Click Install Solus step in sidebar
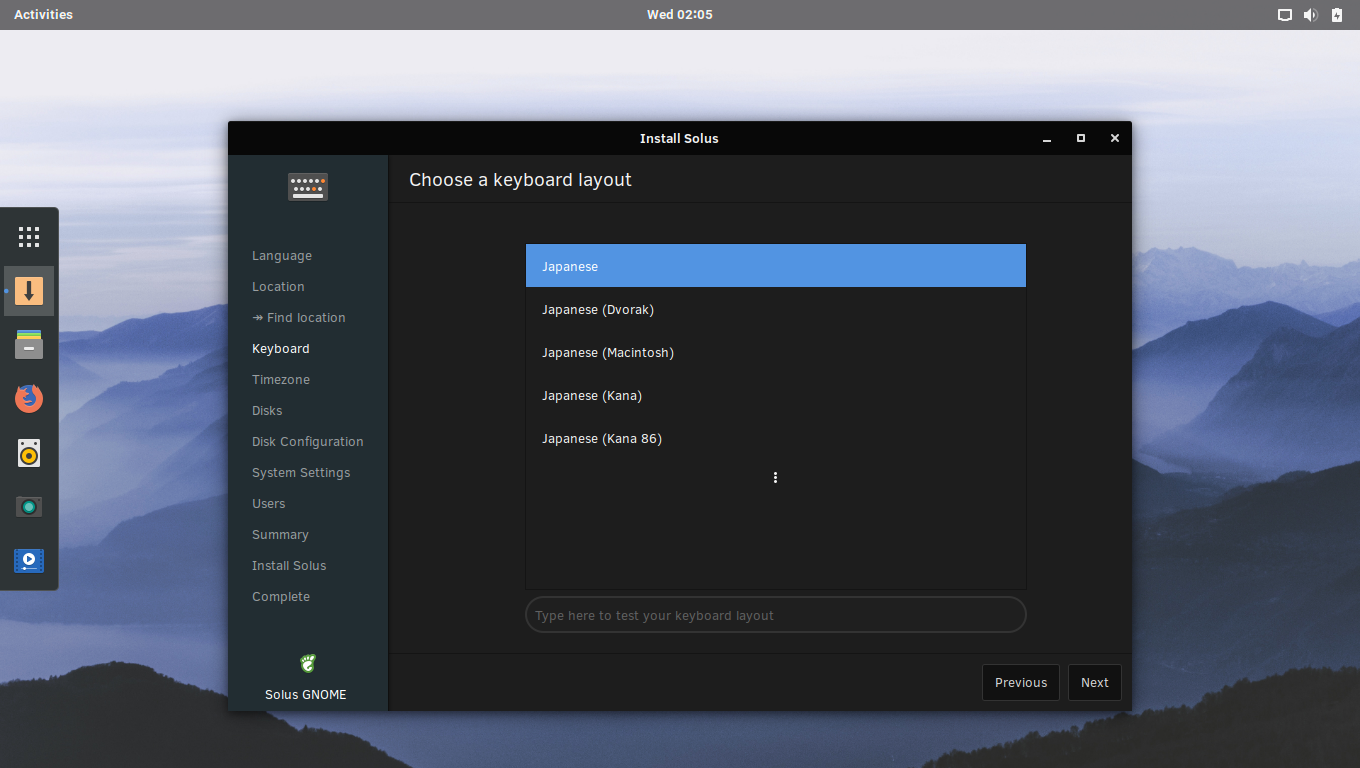The height and width of the screenshot is (768, 1360). [x=289, y=566]
